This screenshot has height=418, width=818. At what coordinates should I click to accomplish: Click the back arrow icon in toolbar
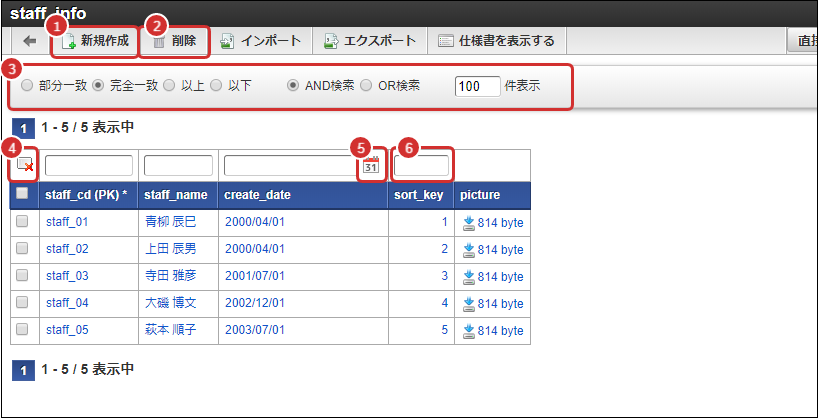[29, 41]
